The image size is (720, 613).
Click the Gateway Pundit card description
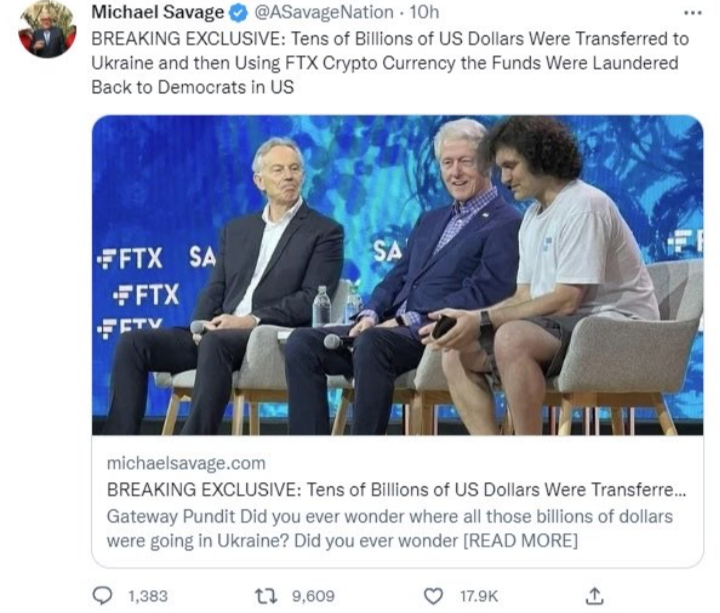click(389, 529)
